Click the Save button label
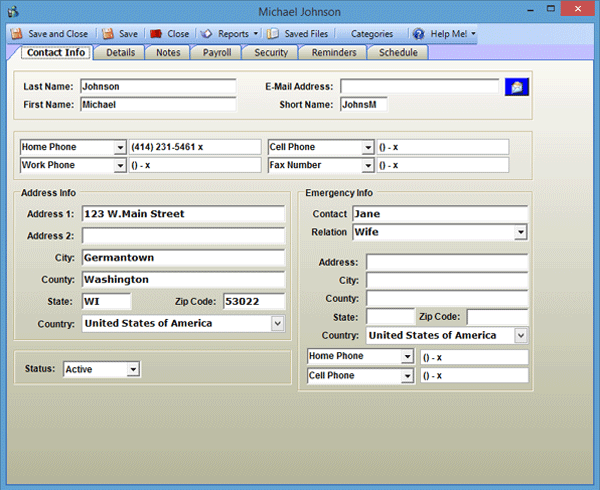600x490 pixels. coord(128,34)
